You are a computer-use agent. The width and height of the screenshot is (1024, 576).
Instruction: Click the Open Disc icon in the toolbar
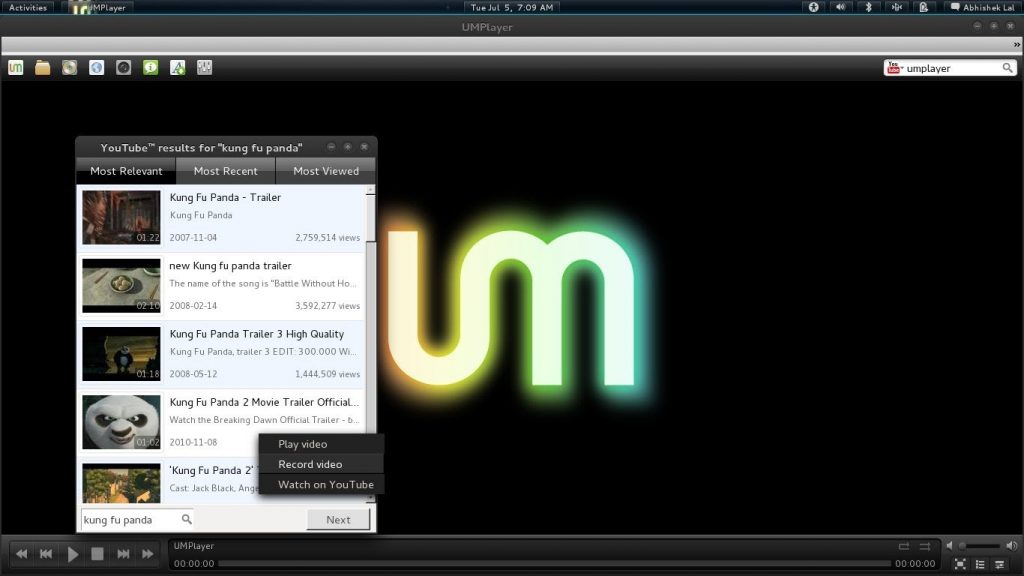69,66
